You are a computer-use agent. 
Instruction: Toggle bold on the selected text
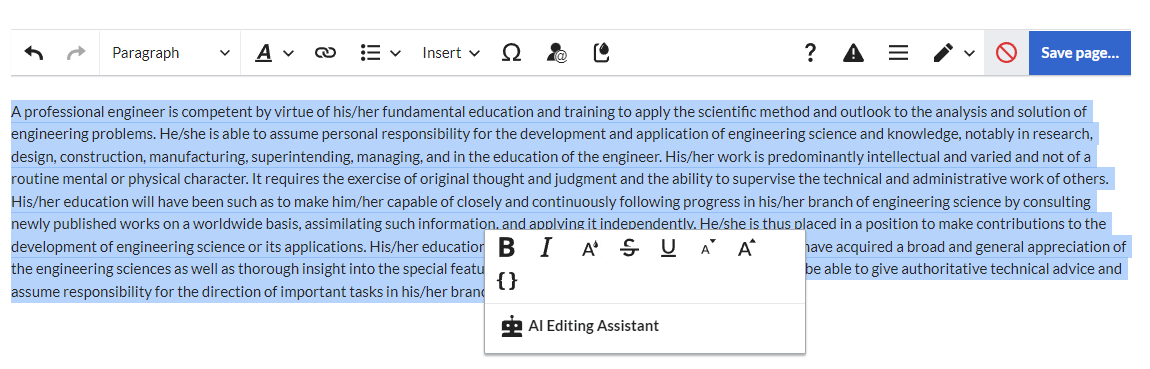tap(506, 248)
